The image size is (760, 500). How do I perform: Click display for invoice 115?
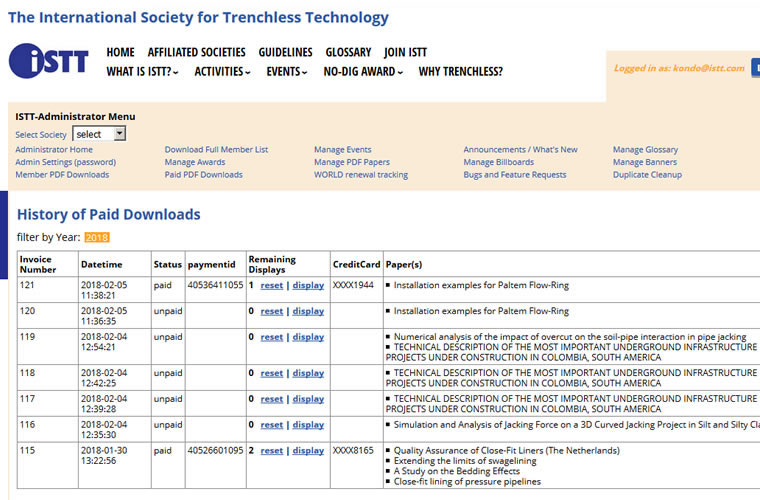[x=308, y=451]
